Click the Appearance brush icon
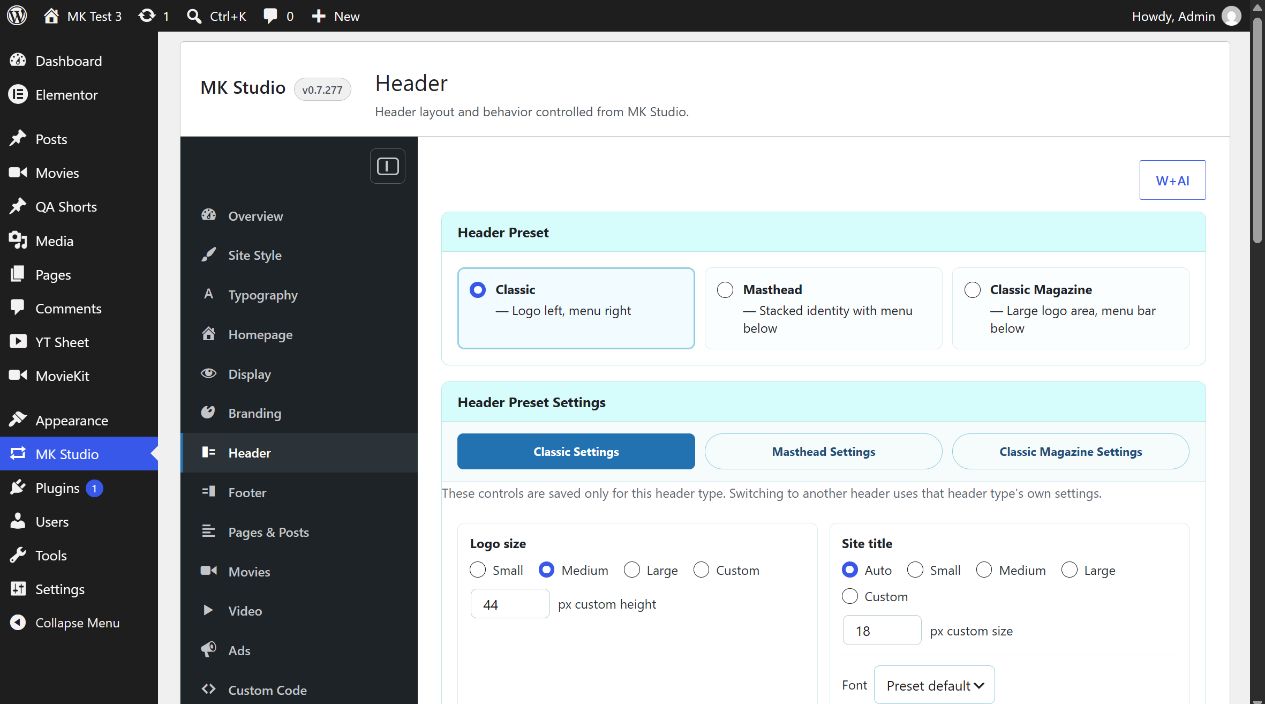The height and width of the screenshot is (704, 1265). pos(18,421)
